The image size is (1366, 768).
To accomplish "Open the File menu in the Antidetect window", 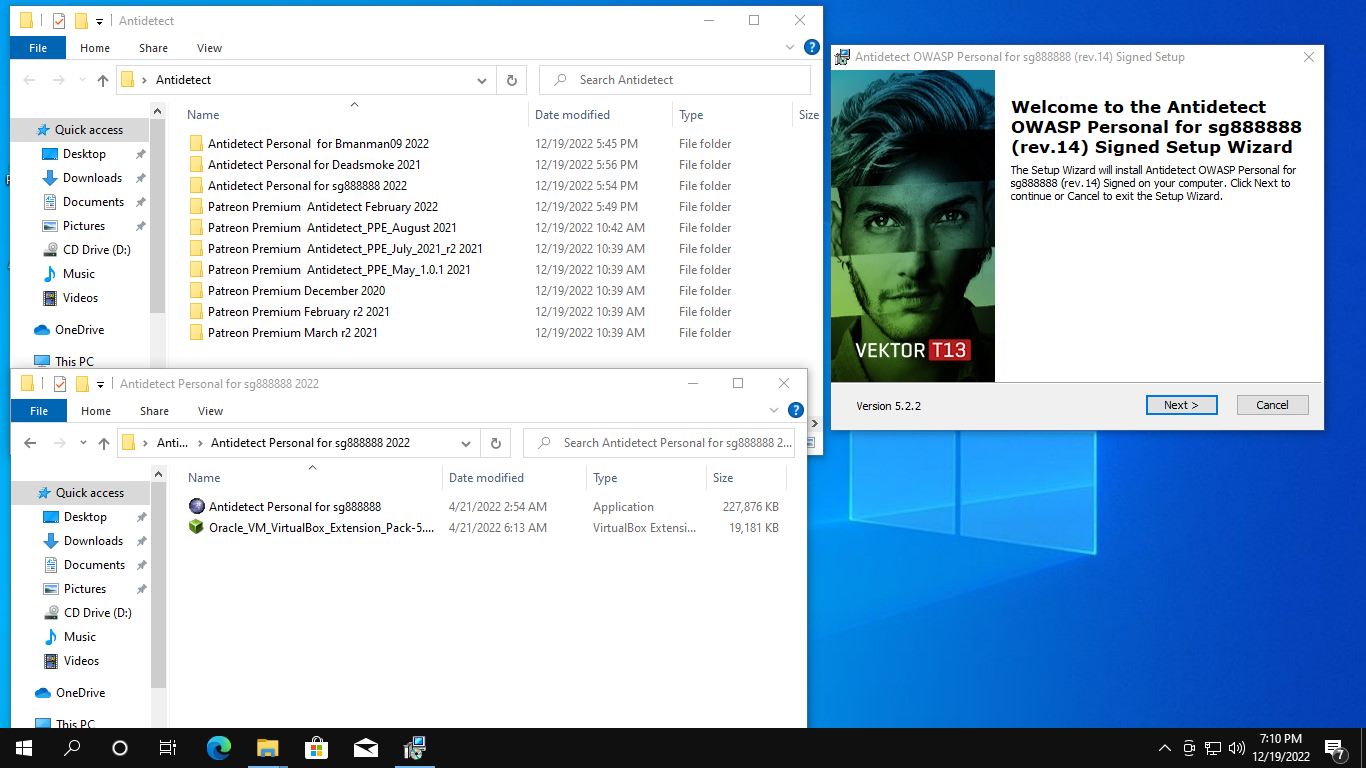I will tap(38, 48).
